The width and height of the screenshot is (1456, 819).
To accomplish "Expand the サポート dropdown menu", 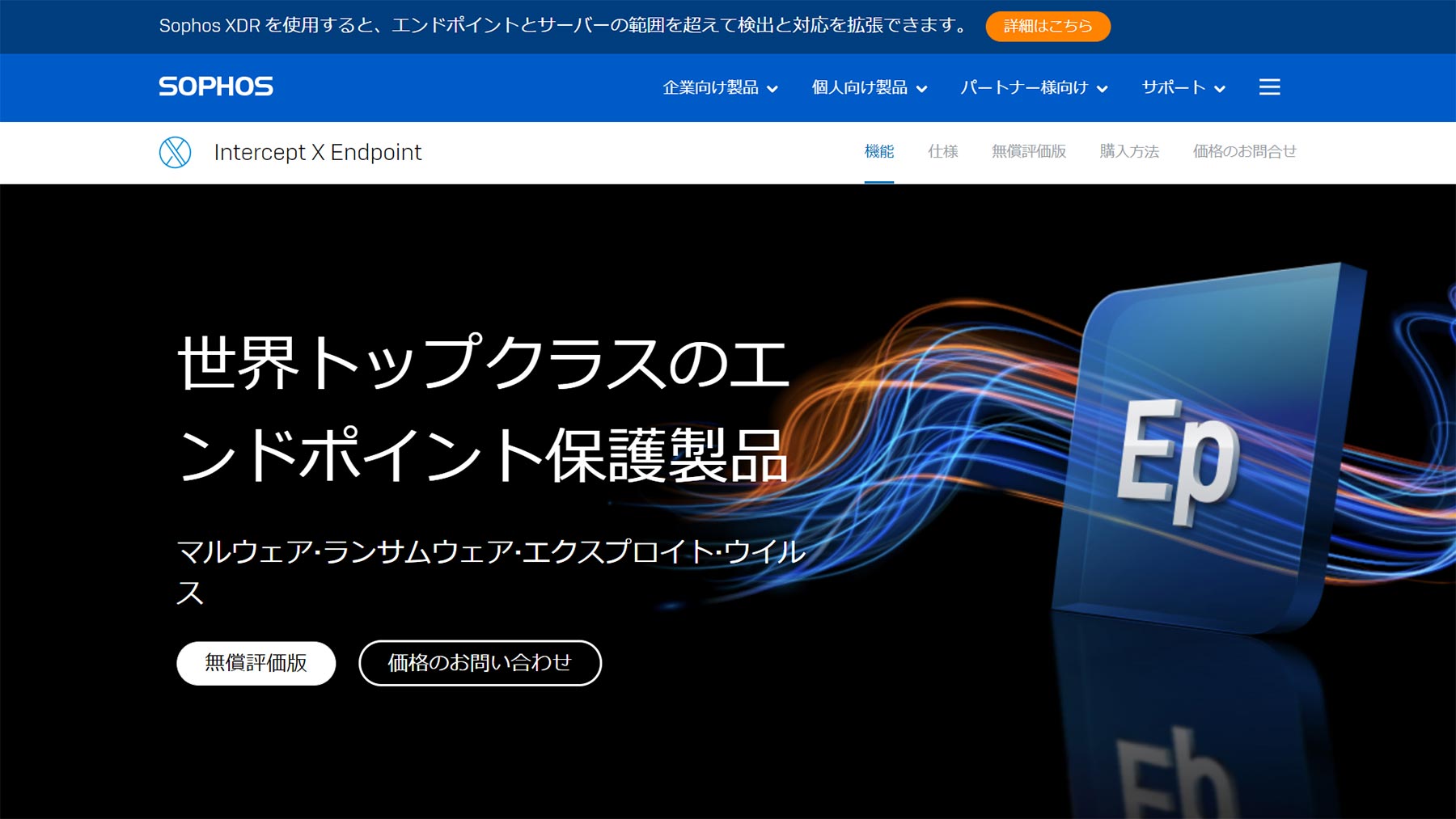I will 1183,87.
